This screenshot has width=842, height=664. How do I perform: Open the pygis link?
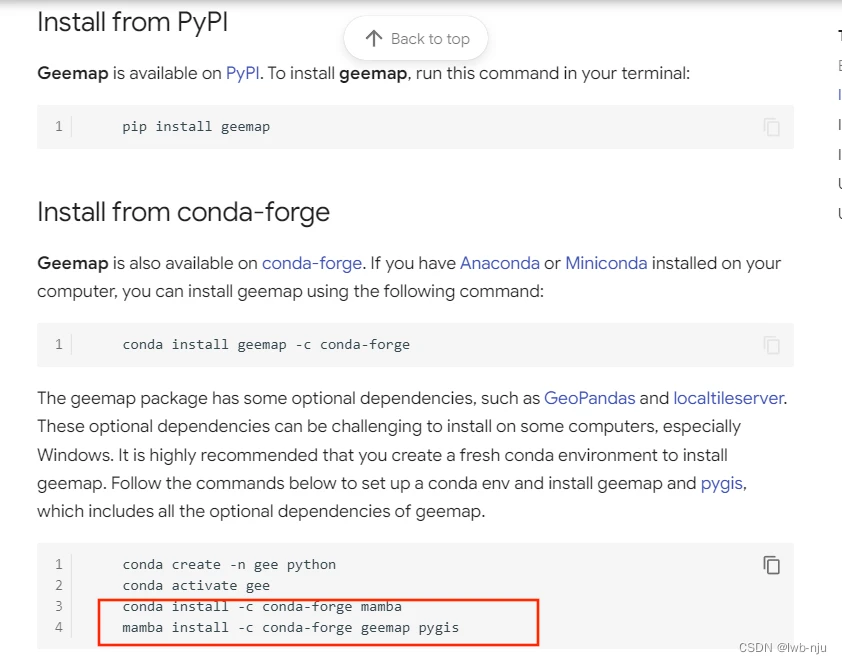pyautogui.click(x=721, y=483)
